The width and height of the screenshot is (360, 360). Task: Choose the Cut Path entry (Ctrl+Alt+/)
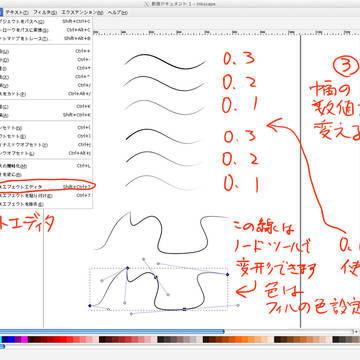click(x=46, y=94)
